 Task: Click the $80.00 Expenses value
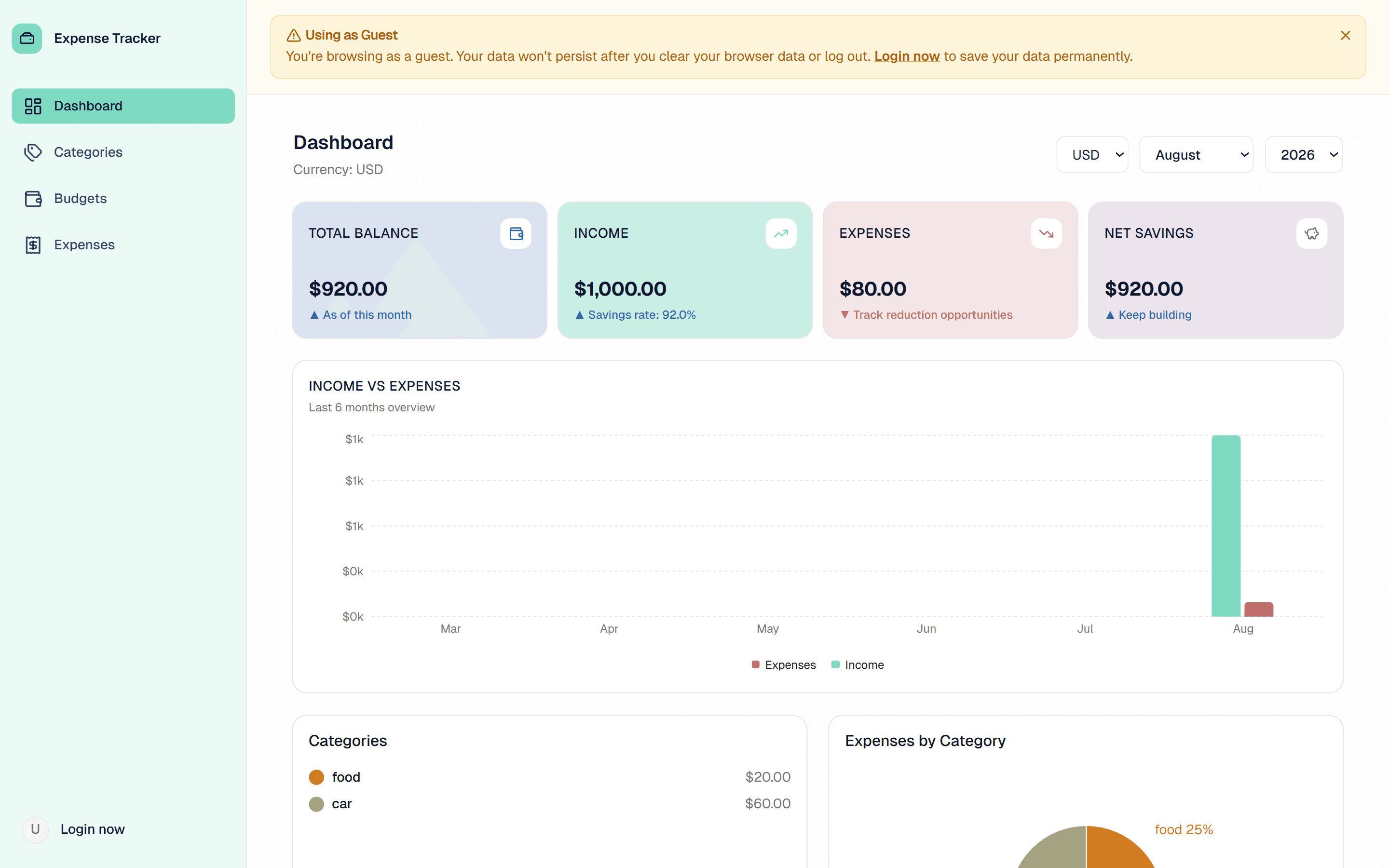(872, 289)
